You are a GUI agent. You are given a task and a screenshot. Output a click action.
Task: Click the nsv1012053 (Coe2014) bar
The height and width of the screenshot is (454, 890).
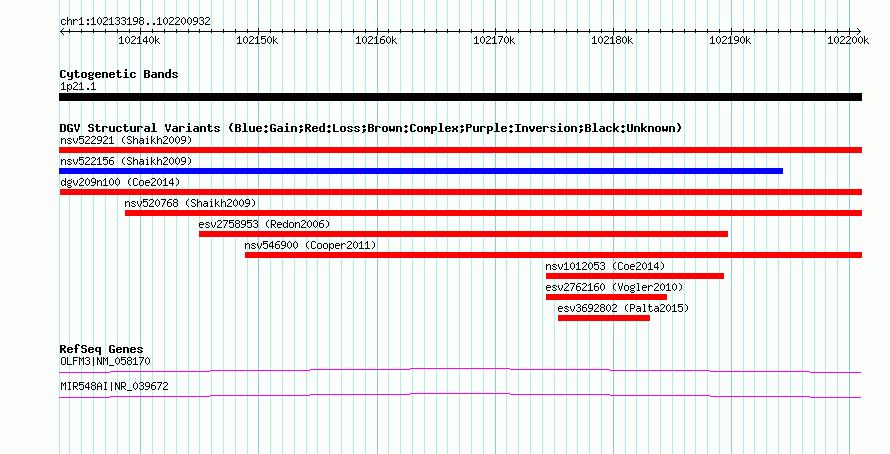[635, 276]
